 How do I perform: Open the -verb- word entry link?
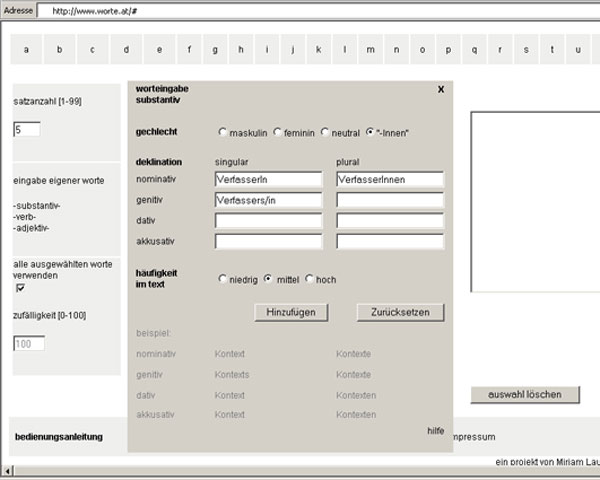[x=26, y=217]
